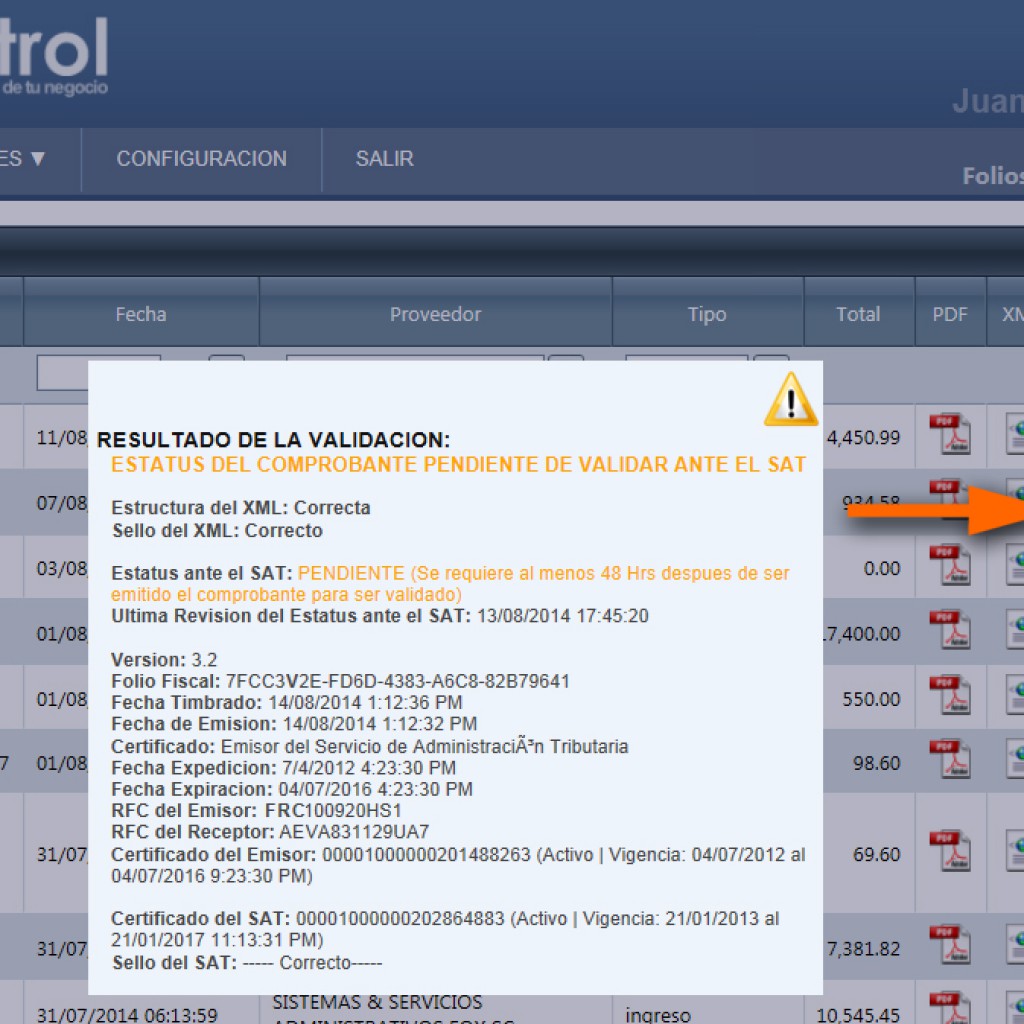Viewport: 1024px width, 1024px height.
Task: Click the Fecha filter input field
Action: [x=63, y=373]
